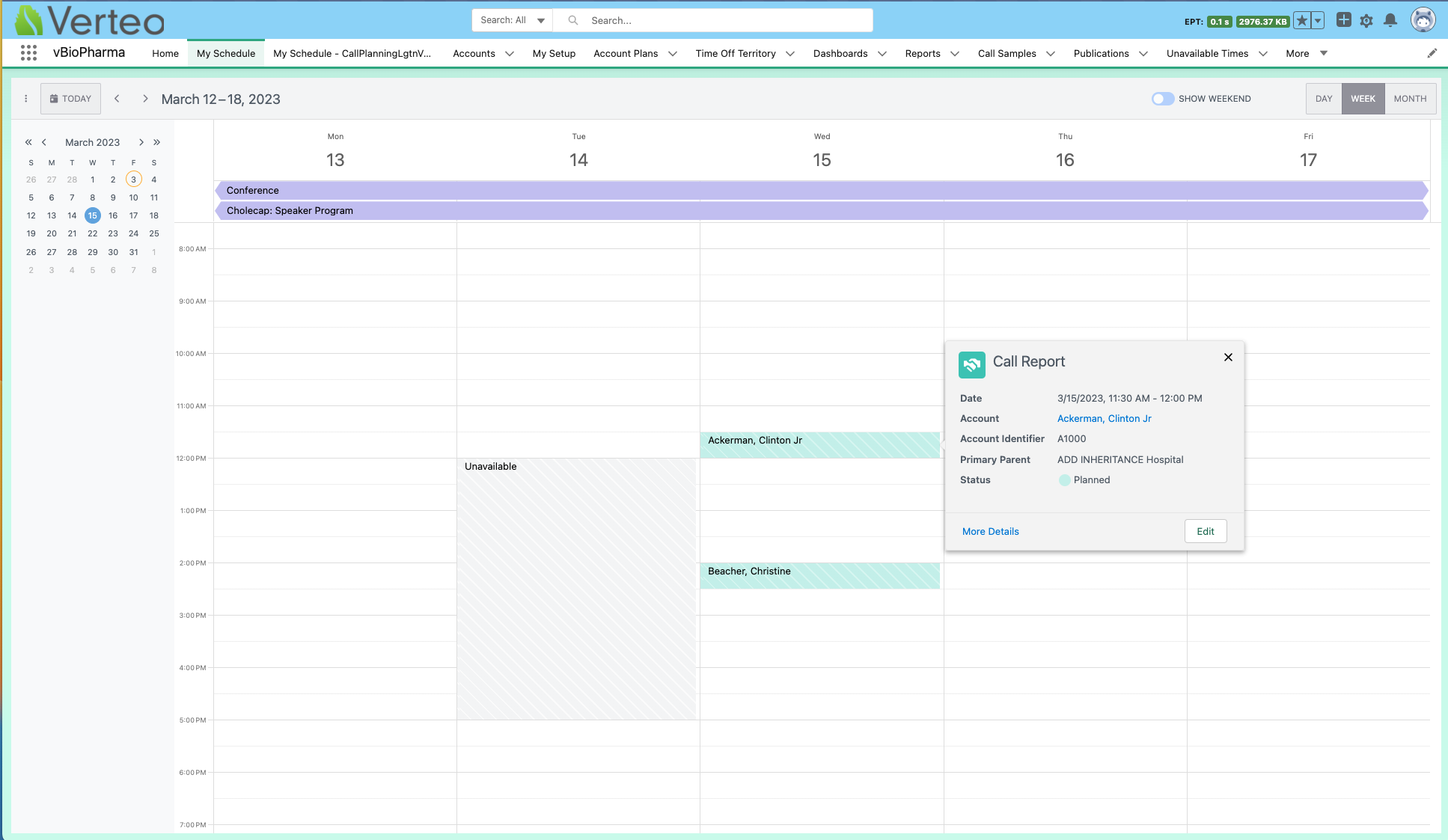Click the global actions plus icon
The image size is (1448, 840).
1343,20
